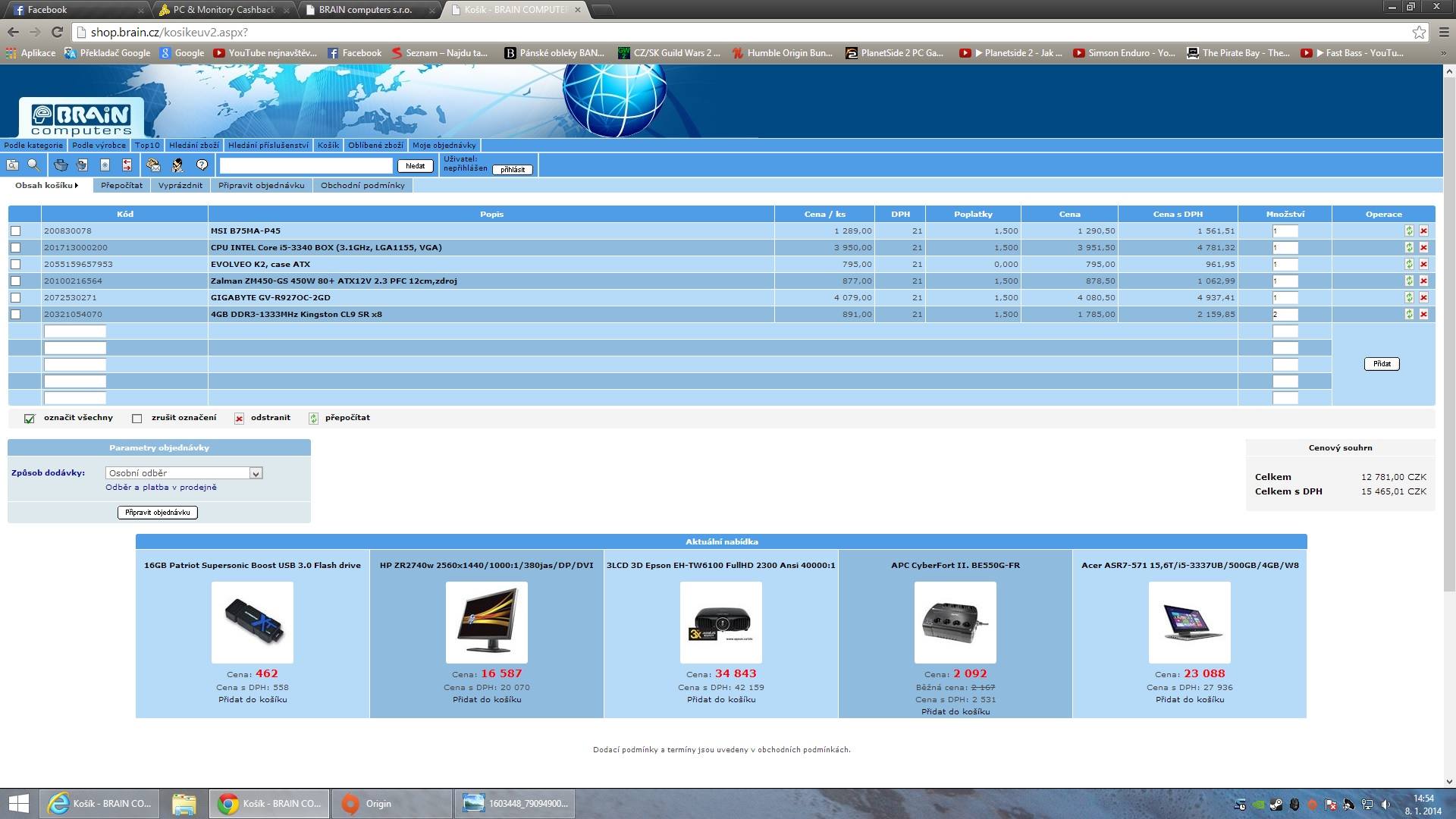Check the GIGABYTE GV-R927OC-2GD row checkbox

[x=15, y=298]
